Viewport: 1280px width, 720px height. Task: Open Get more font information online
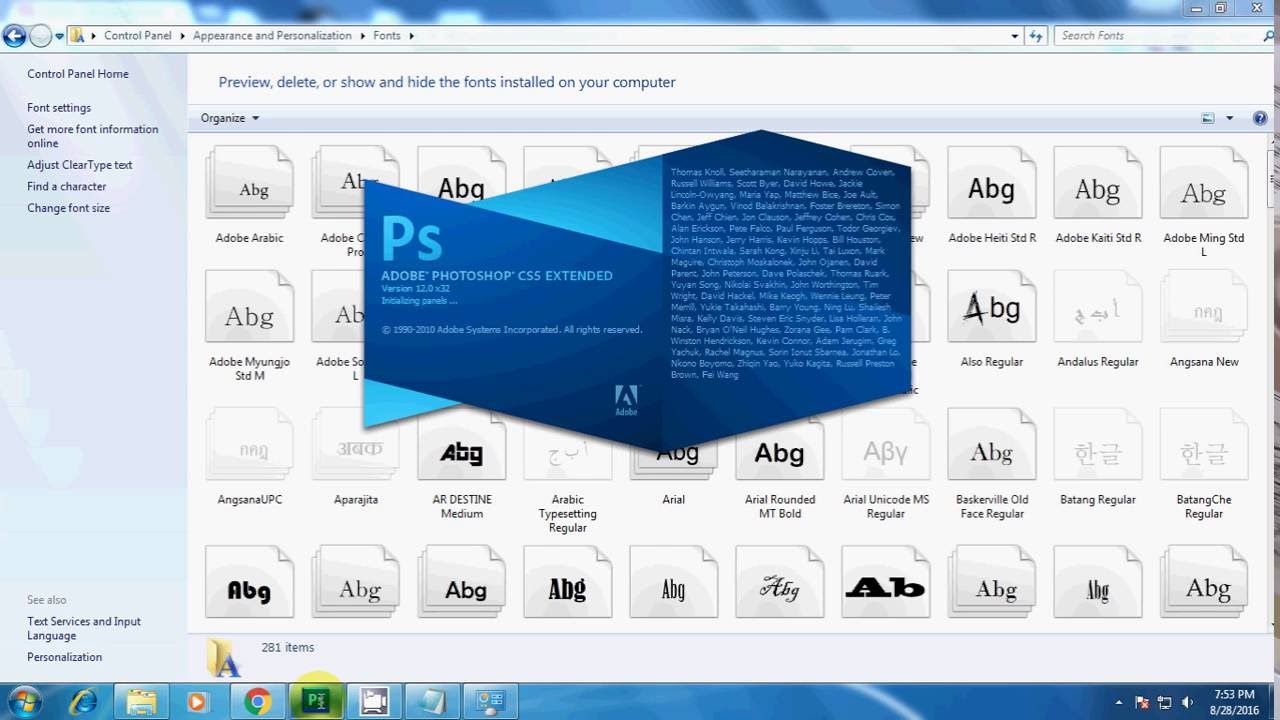(x=93, y=136)
